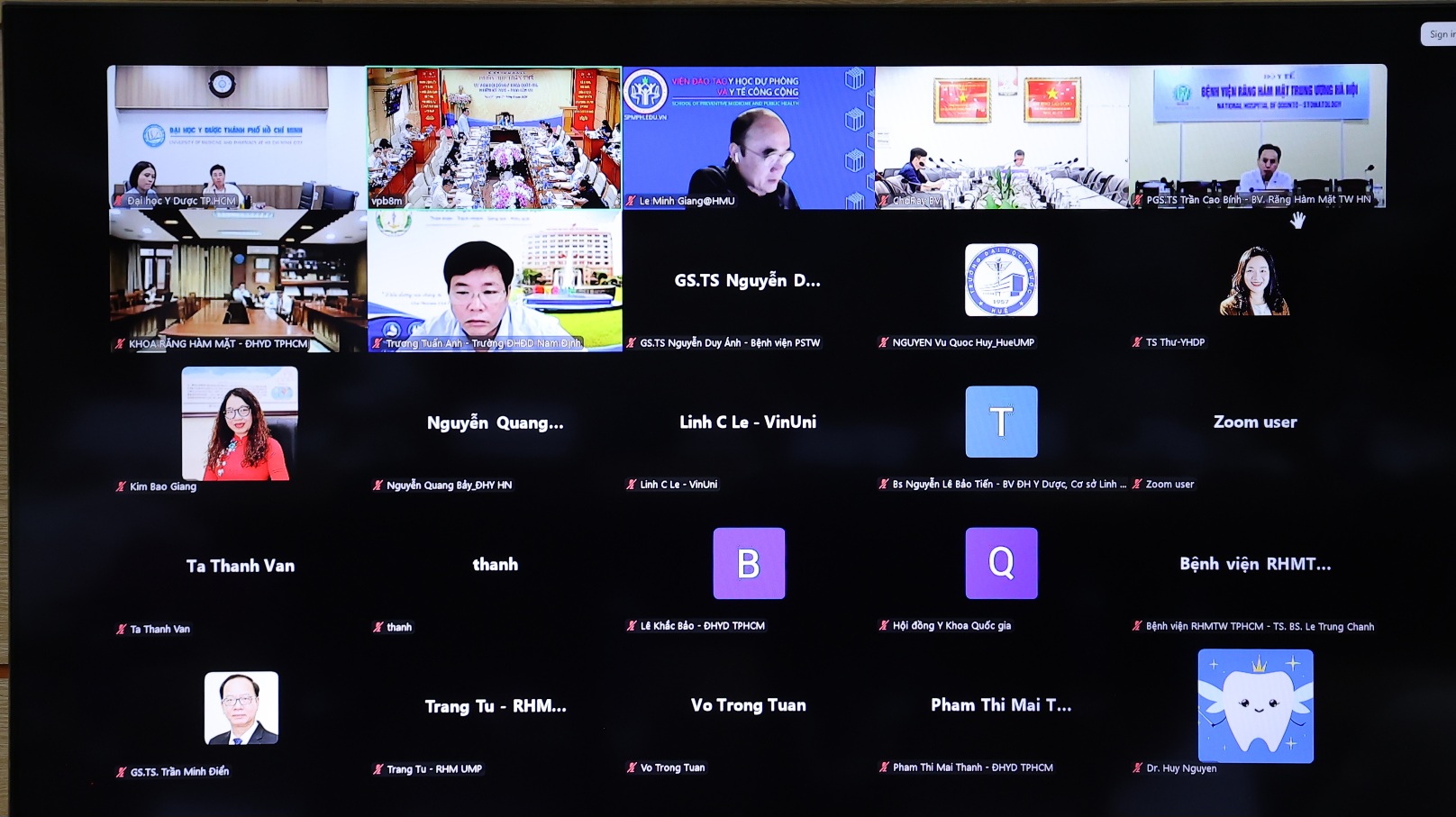This screenshot has width=1456, height=817.
Task: Click the 'NGUYEN Vu Quoc Huy_HueUMP' name label
Action: click(x=963, y=342)
